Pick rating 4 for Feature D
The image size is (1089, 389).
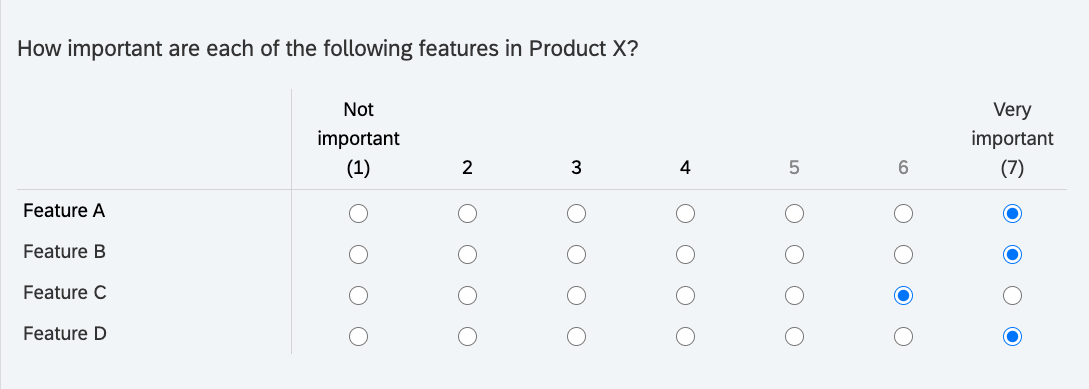(685, 337)
